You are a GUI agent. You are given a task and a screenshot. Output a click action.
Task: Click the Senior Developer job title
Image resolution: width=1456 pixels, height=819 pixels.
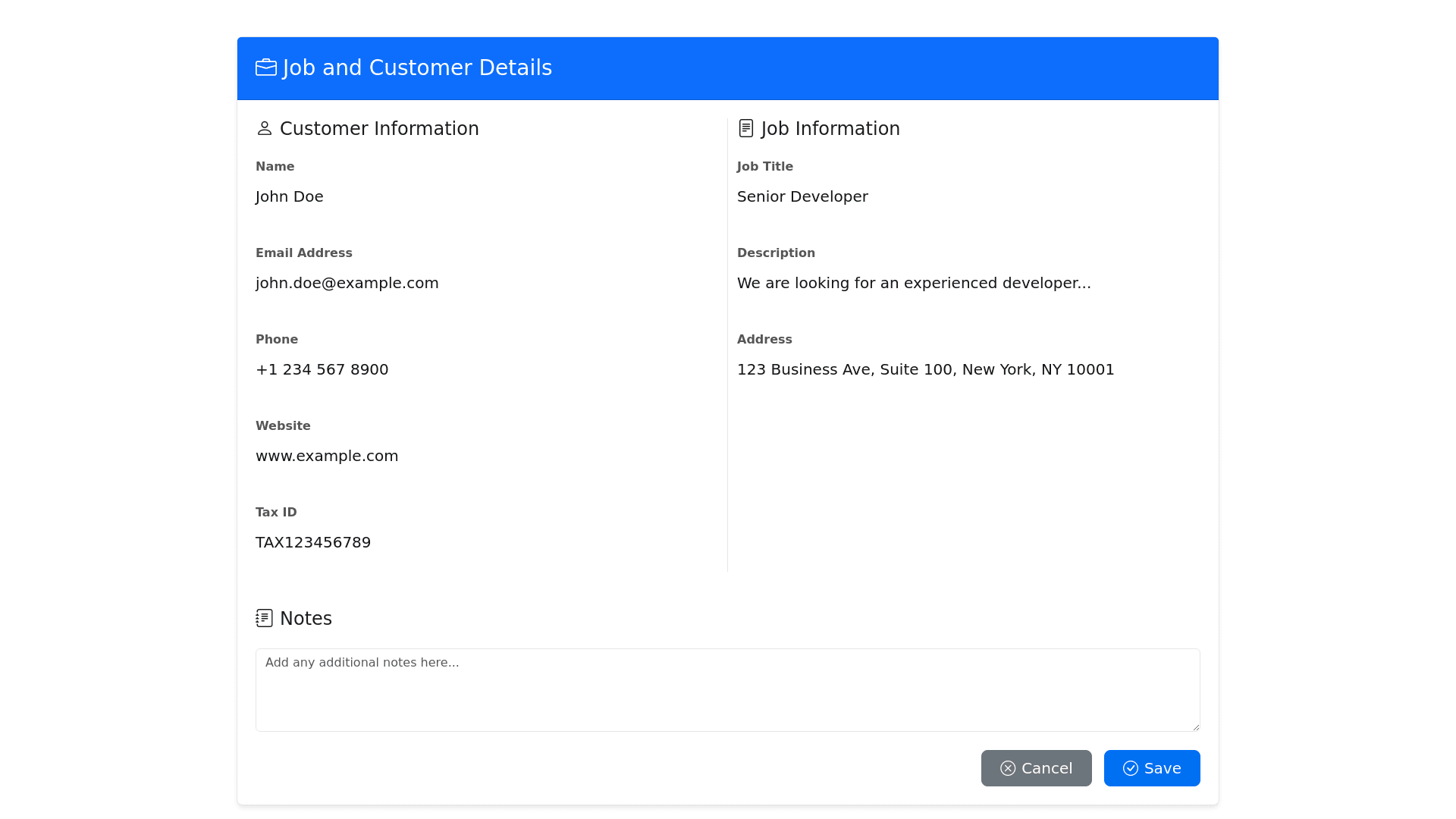click(x=802, y=197)
